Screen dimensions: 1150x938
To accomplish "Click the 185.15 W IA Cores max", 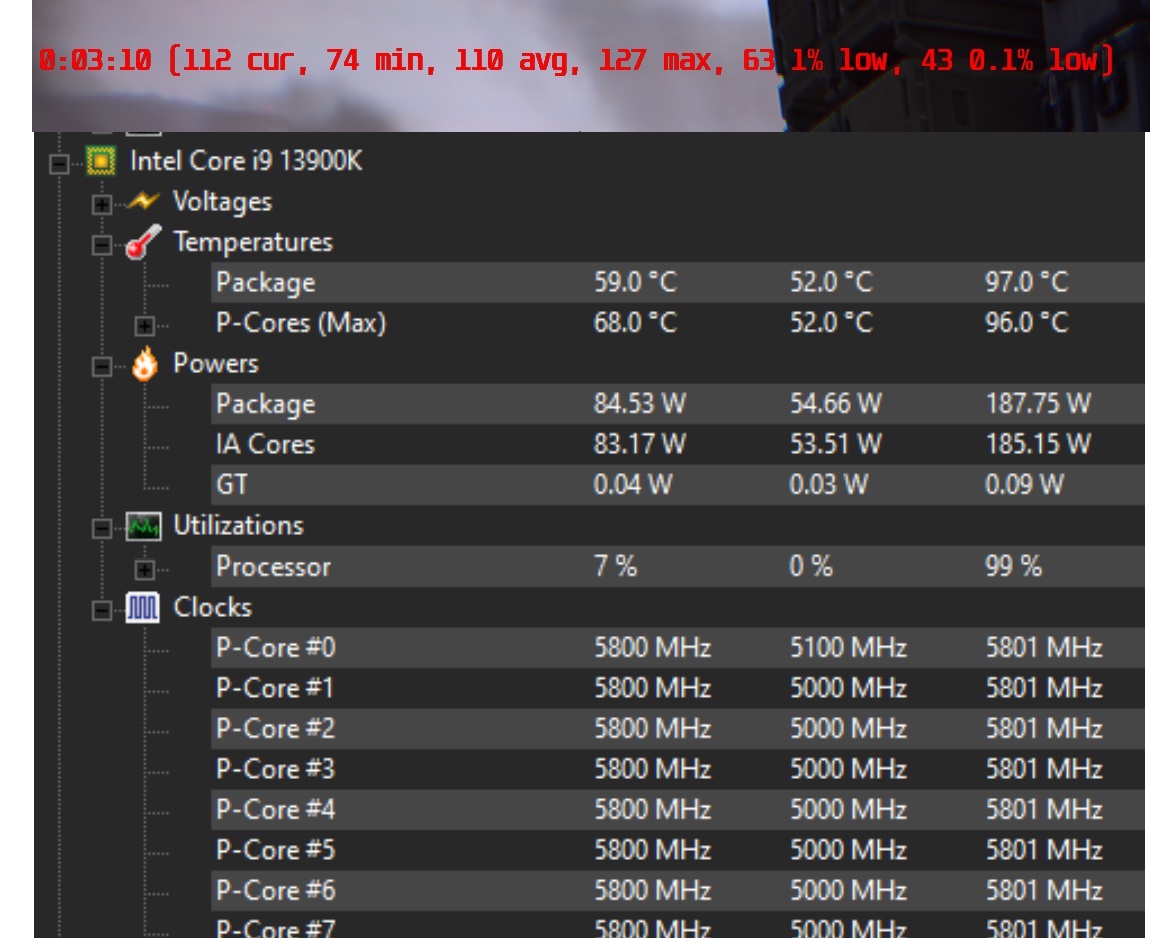I will point(1038,444).
